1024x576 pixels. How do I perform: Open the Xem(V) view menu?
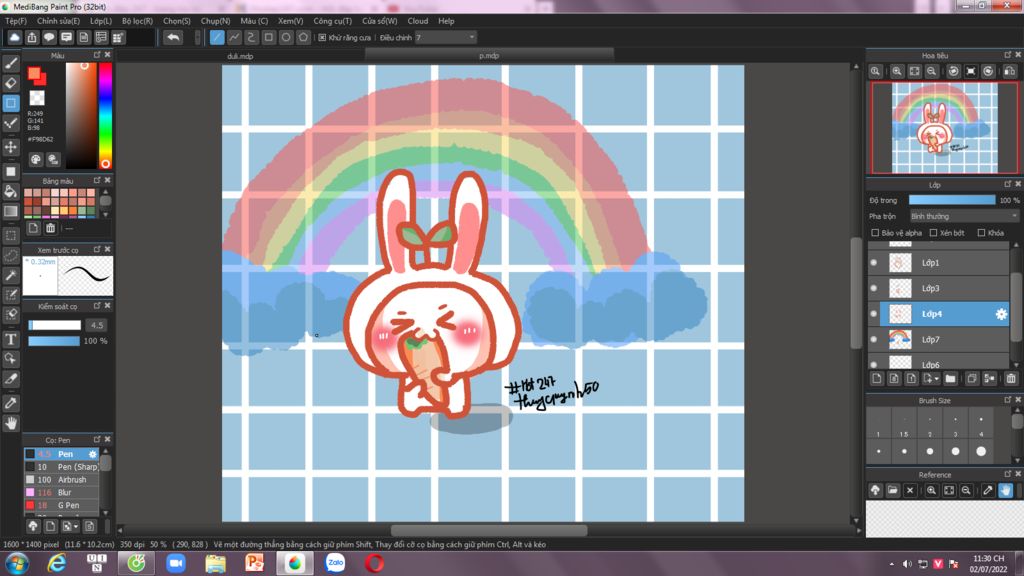[291, 21]
